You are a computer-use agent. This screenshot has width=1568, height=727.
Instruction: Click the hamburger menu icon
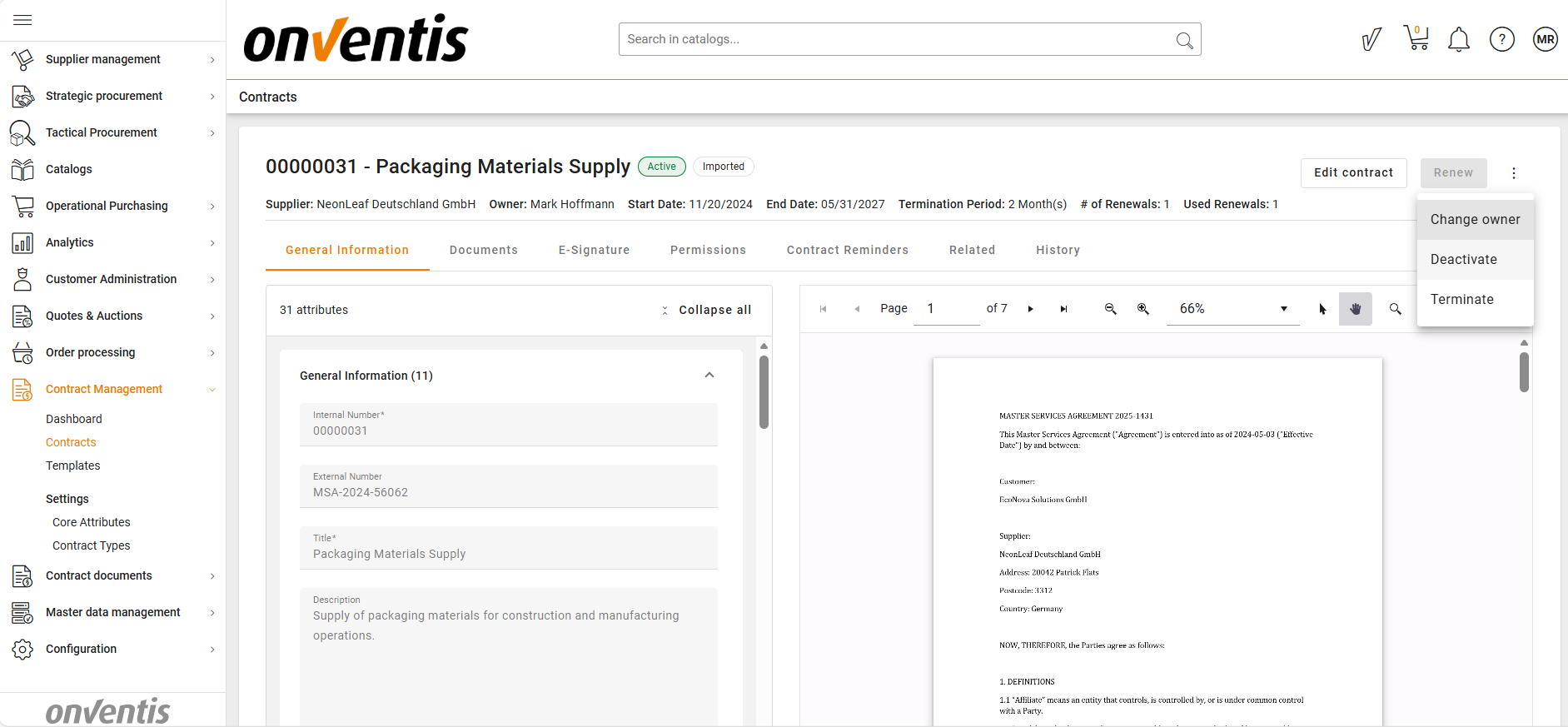pyautogui.click(x=22, y=20)
